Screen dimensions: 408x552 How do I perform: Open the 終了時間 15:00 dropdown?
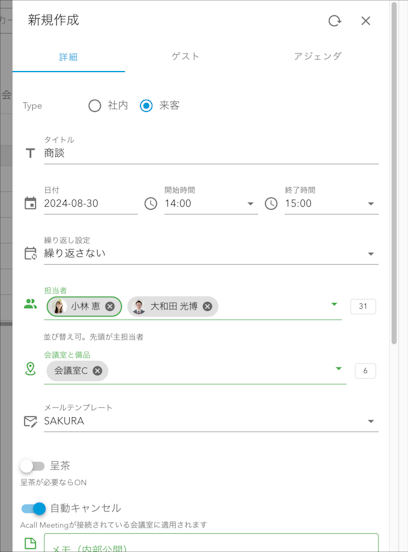[332, 203]
